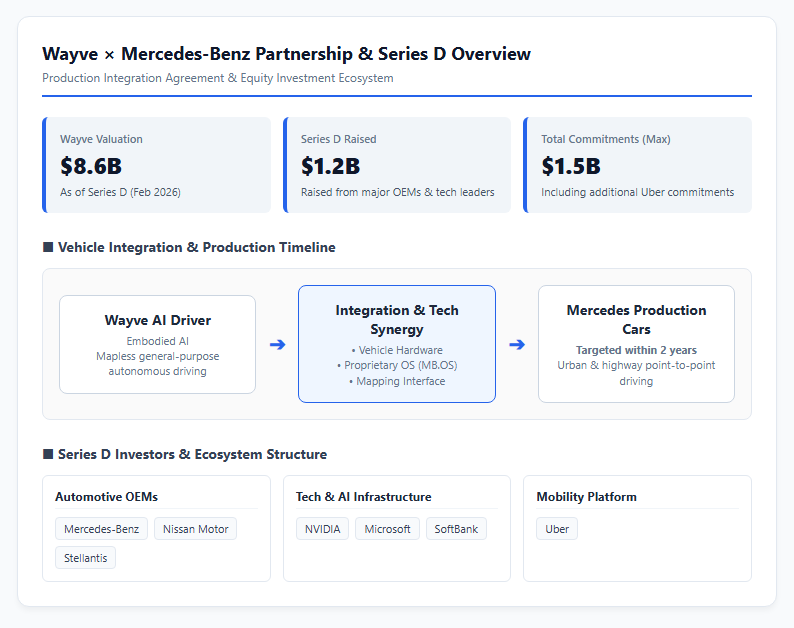794x628 pixels.
Task: Click the Stellantis tag
Action: 86,558
